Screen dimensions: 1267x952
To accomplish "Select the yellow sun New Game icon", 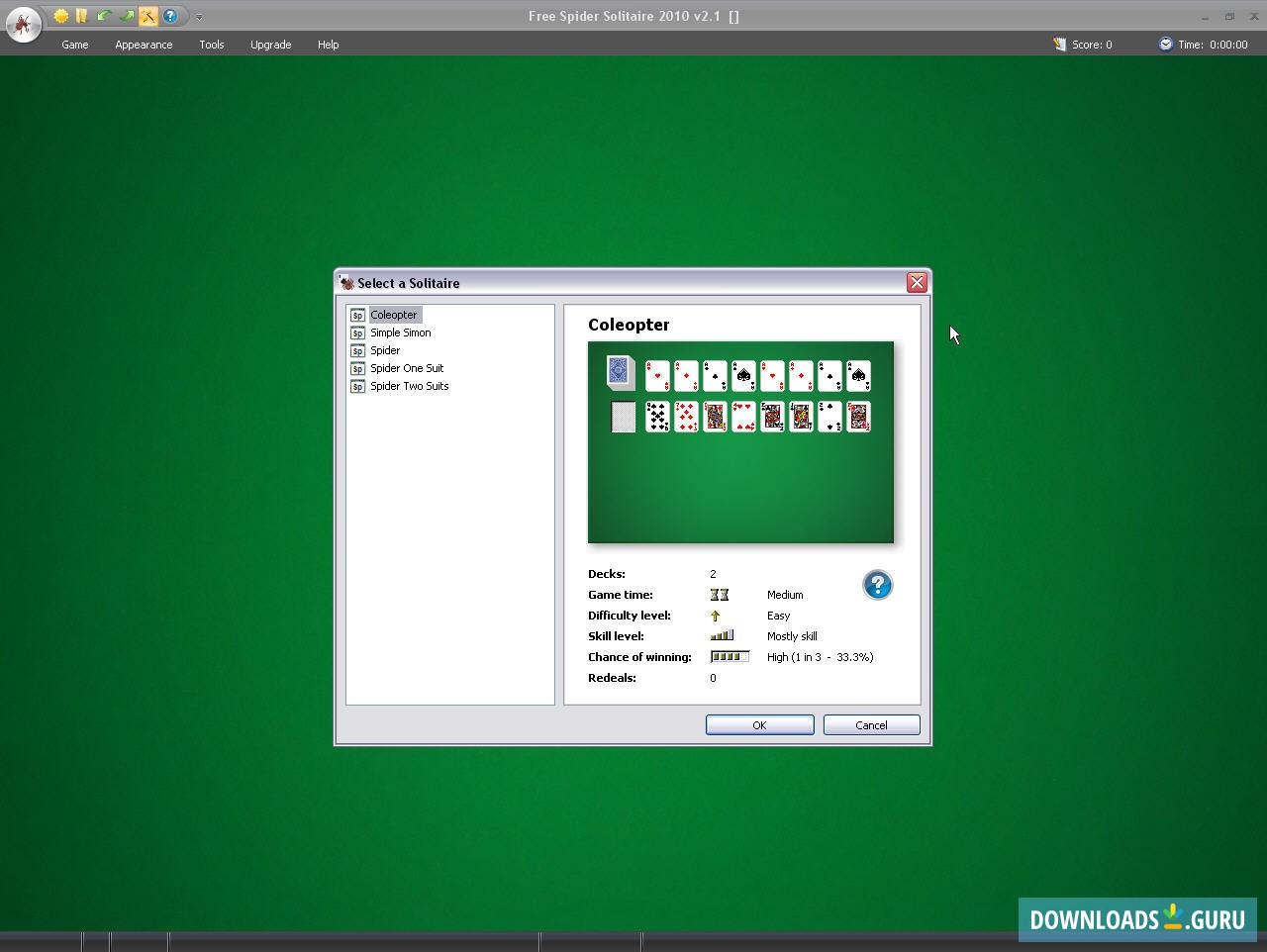I will pyautogui.click(x=60, y=16).
